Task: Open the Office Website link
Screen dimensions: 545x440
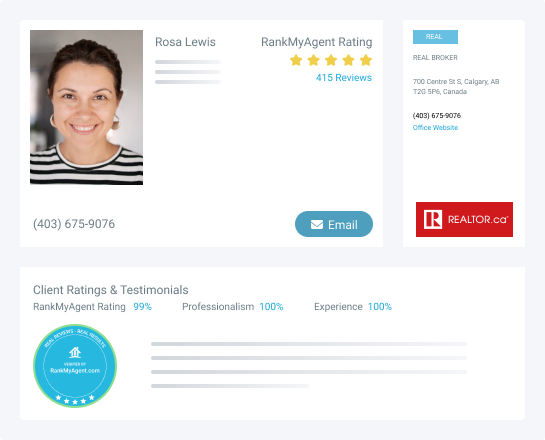Action: pos(435,128)
